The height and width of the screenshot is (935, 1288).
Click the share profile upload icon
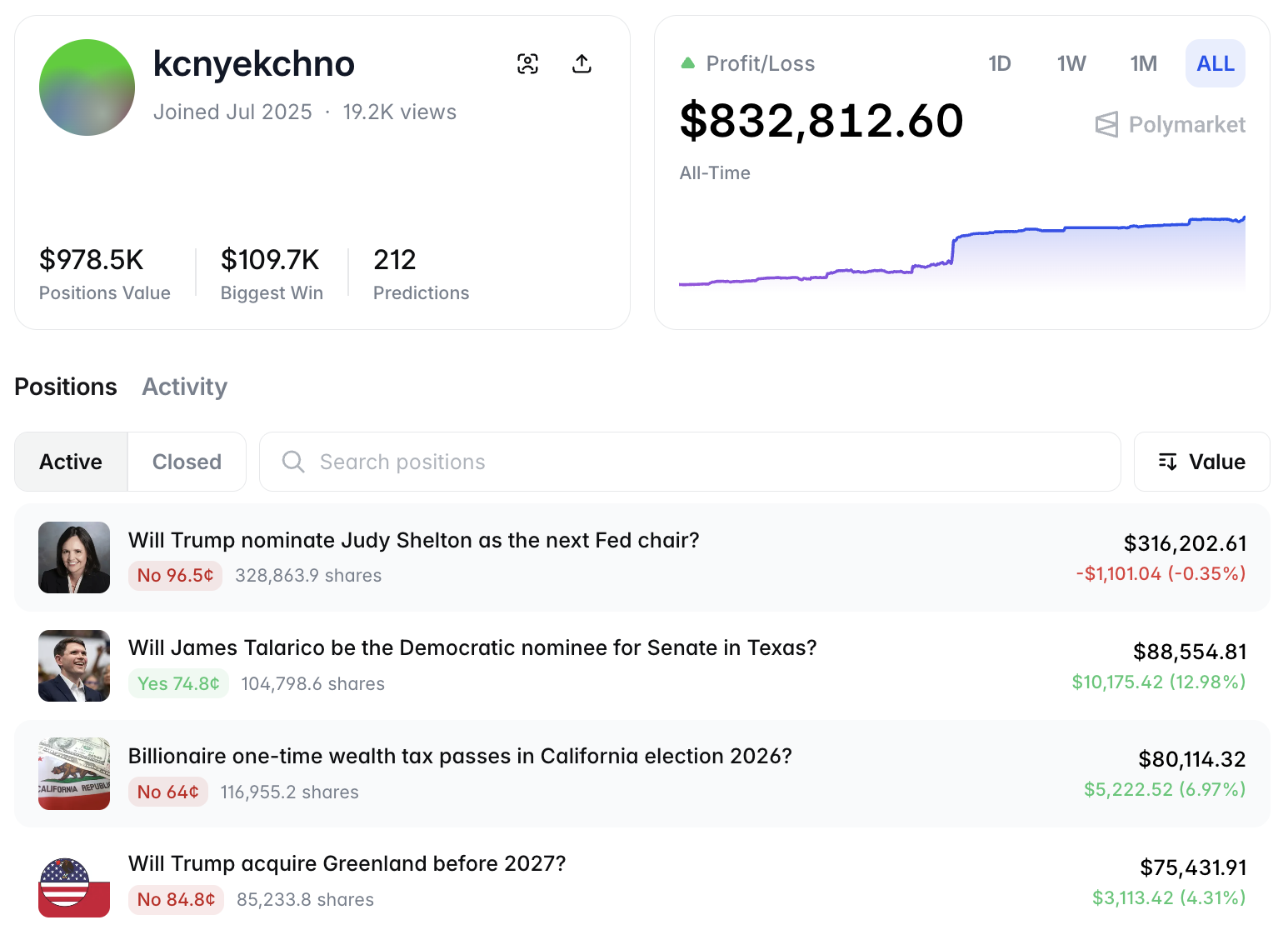(582, 63)
